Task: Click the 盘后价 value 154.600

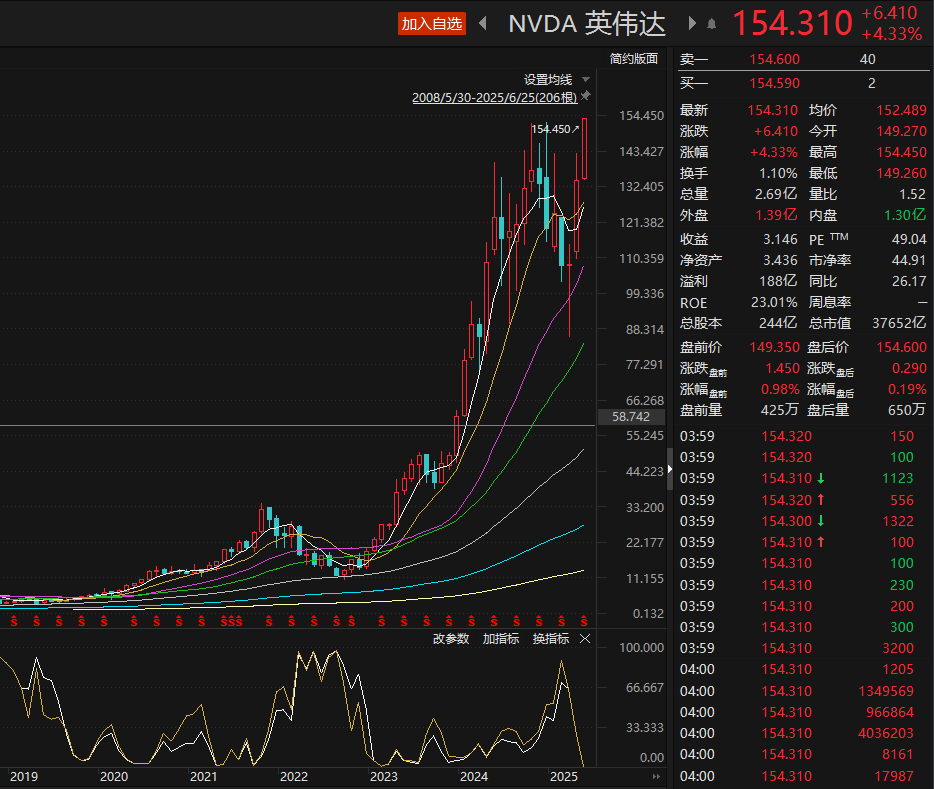Action: pyautogui.click(x=901, y=347)
